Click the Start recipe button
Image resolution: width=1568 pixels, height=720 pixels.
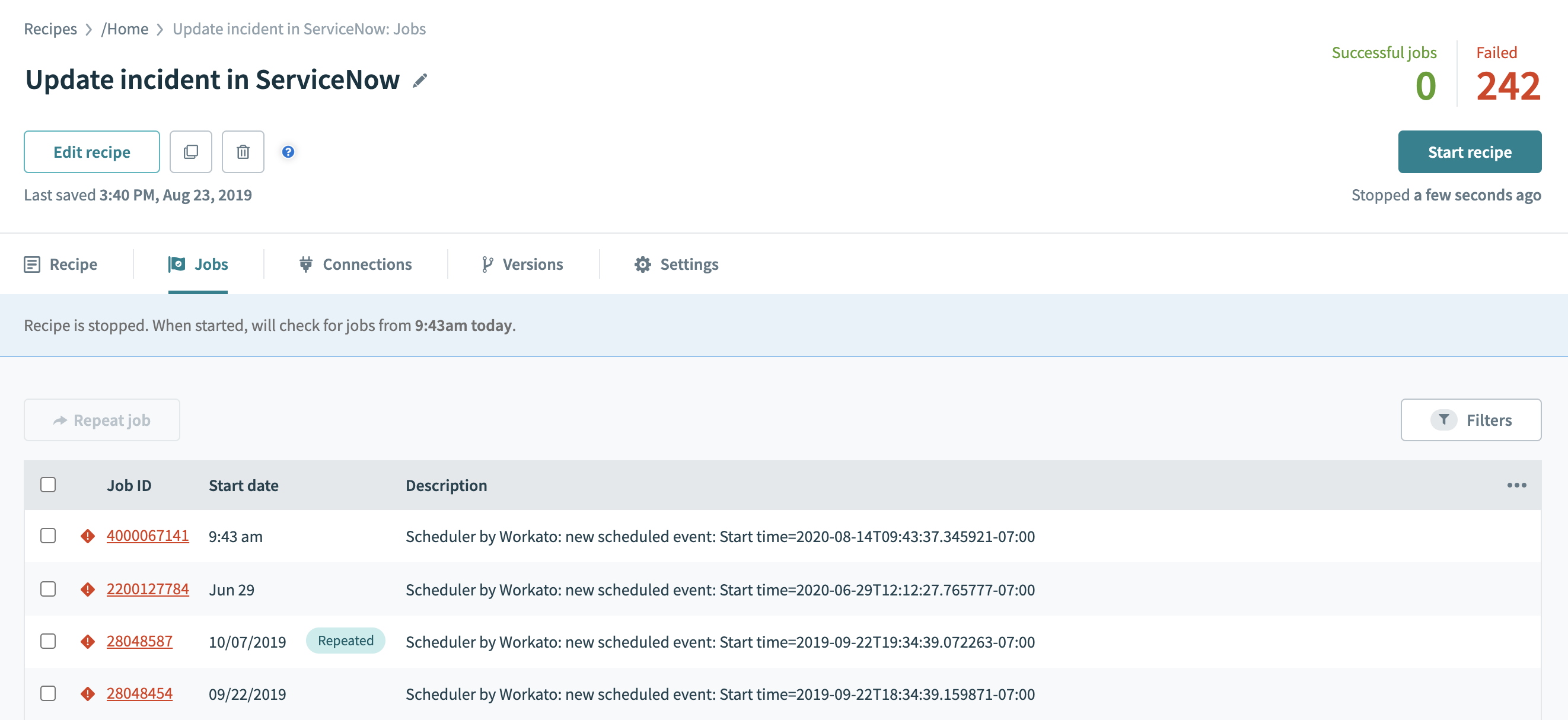1470,151
